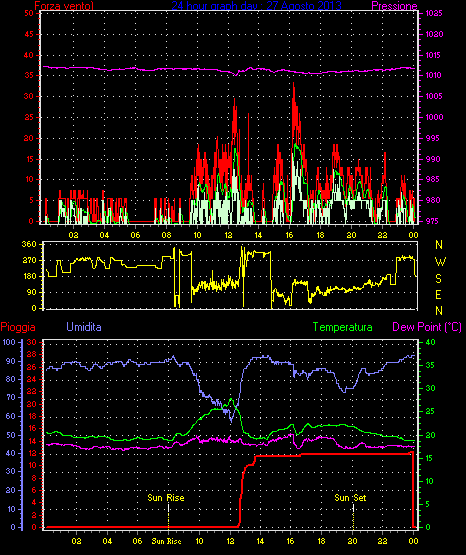Select '25' on the green temperature axis
466x555 pixels.
(430, 411)
